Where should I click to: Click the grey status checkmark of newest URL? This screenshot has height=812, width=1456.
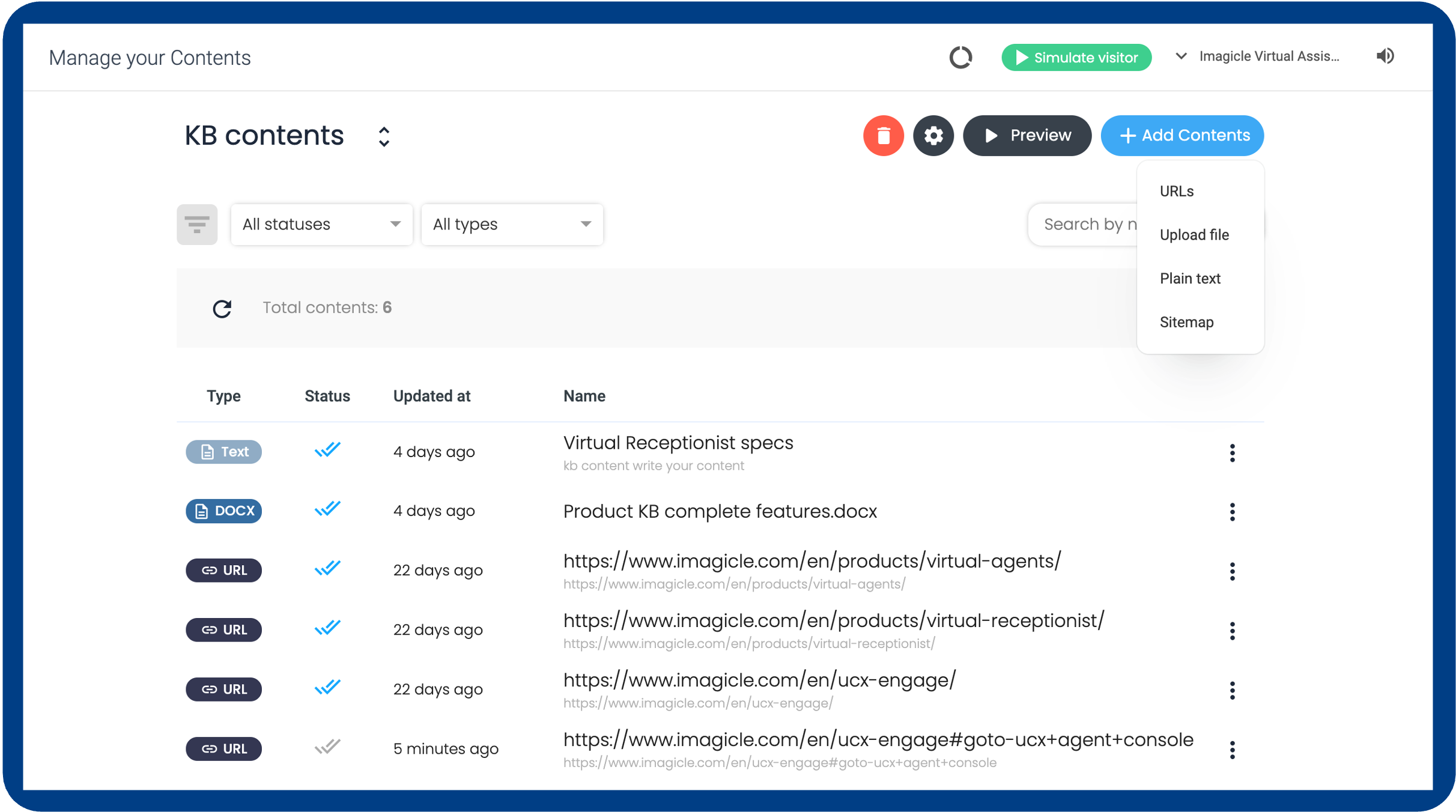pyautogui.click(x=327, y=748)
